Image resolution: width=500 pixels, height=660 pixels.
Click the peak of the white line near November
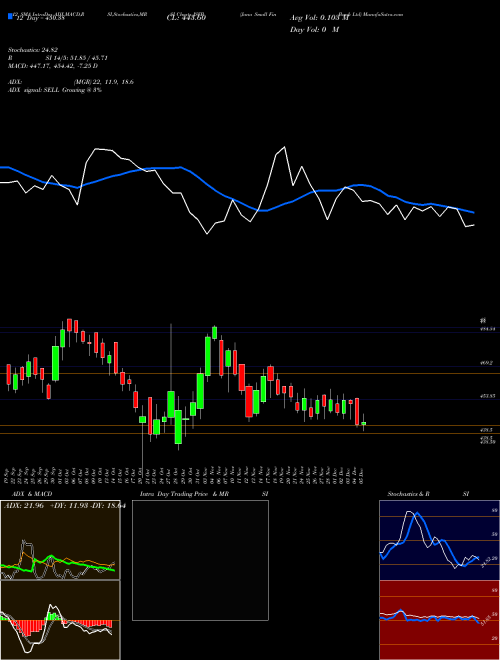point(285,147)
